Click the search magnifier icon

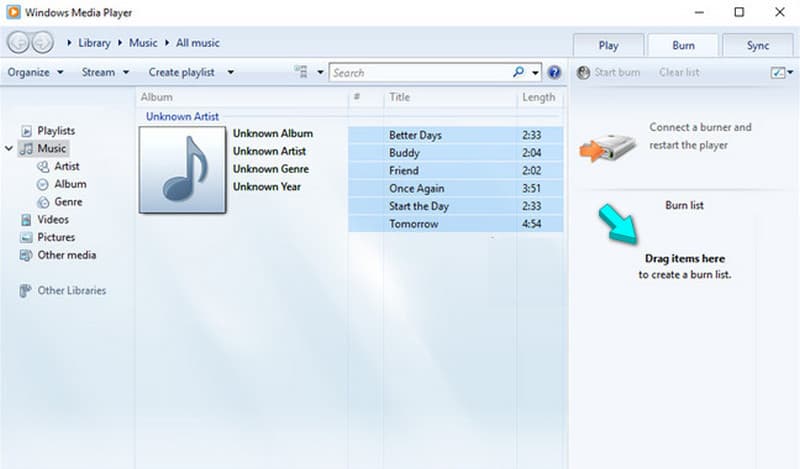[518, 72]
